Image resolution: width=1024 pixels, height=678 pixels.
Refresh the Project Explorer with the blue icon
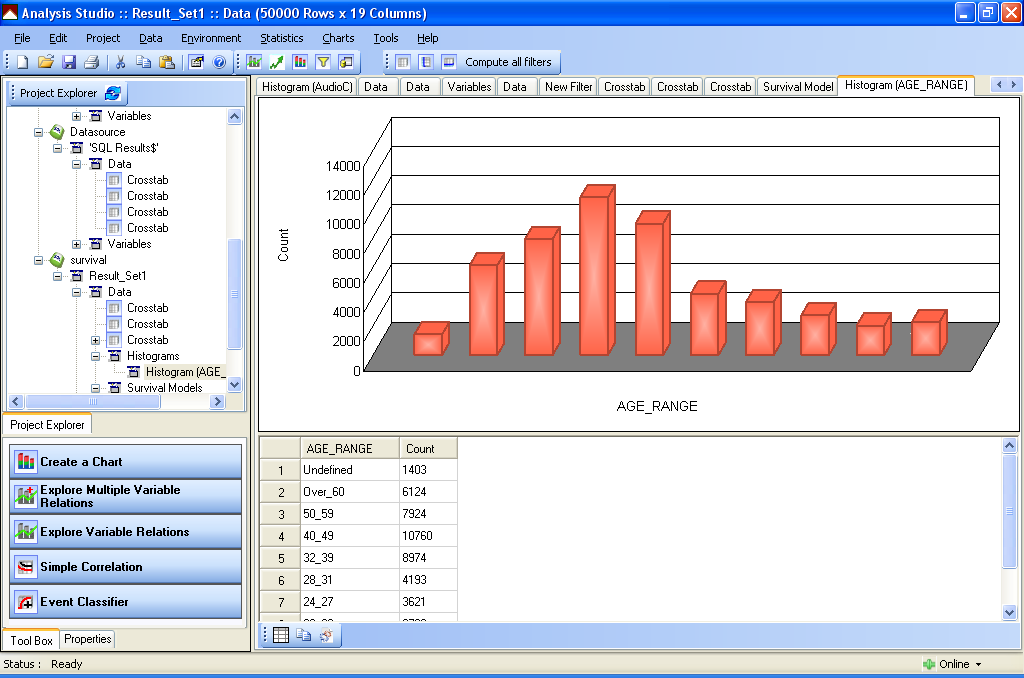pos(113,93)
